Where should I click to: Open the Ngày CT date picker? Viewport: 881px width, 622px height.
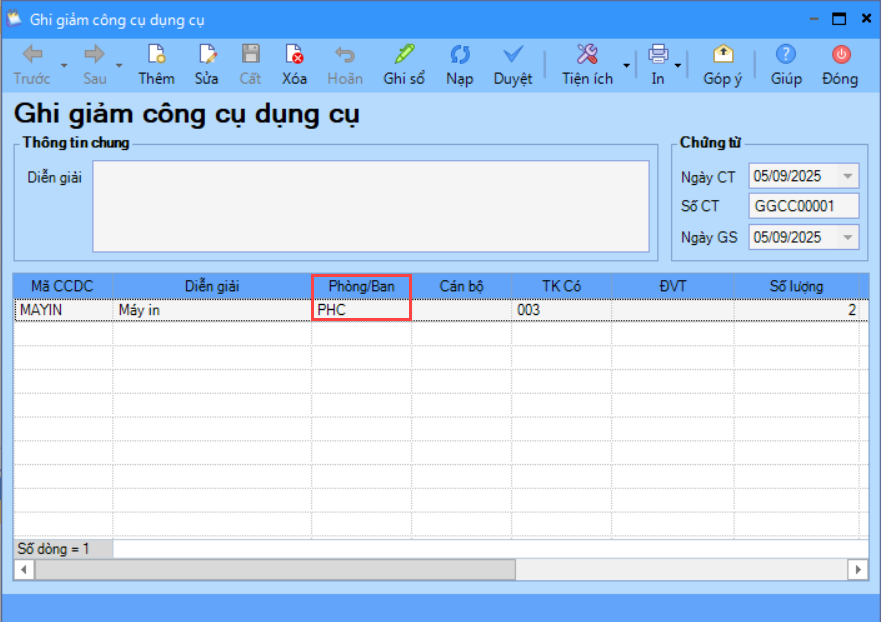pos(848,176)
